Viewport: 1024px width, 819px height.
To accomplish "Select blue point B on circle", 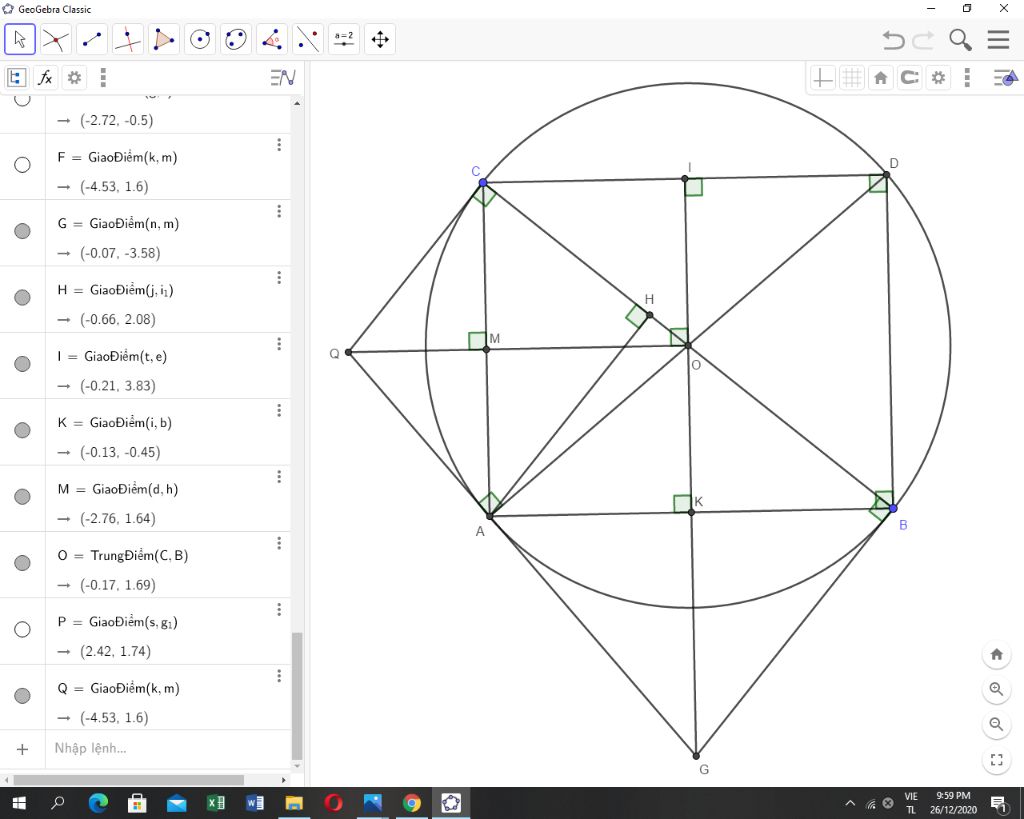I will (893, 508).
